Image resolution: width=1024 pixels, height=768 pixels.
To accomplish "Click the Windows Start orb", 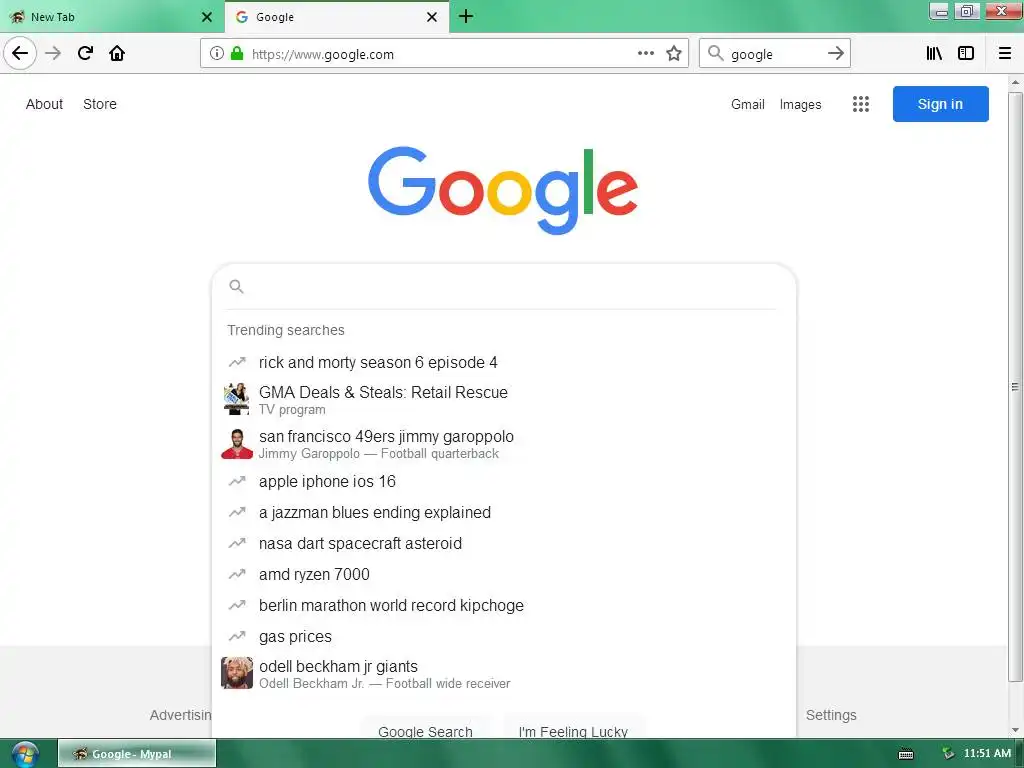I will pos(25,754).
